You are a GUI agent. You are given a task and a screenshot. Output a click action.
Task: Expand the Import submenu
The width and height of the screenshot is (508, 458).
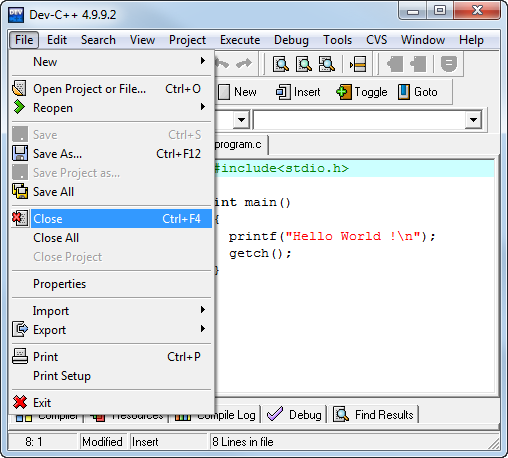(x=112, y=311)
